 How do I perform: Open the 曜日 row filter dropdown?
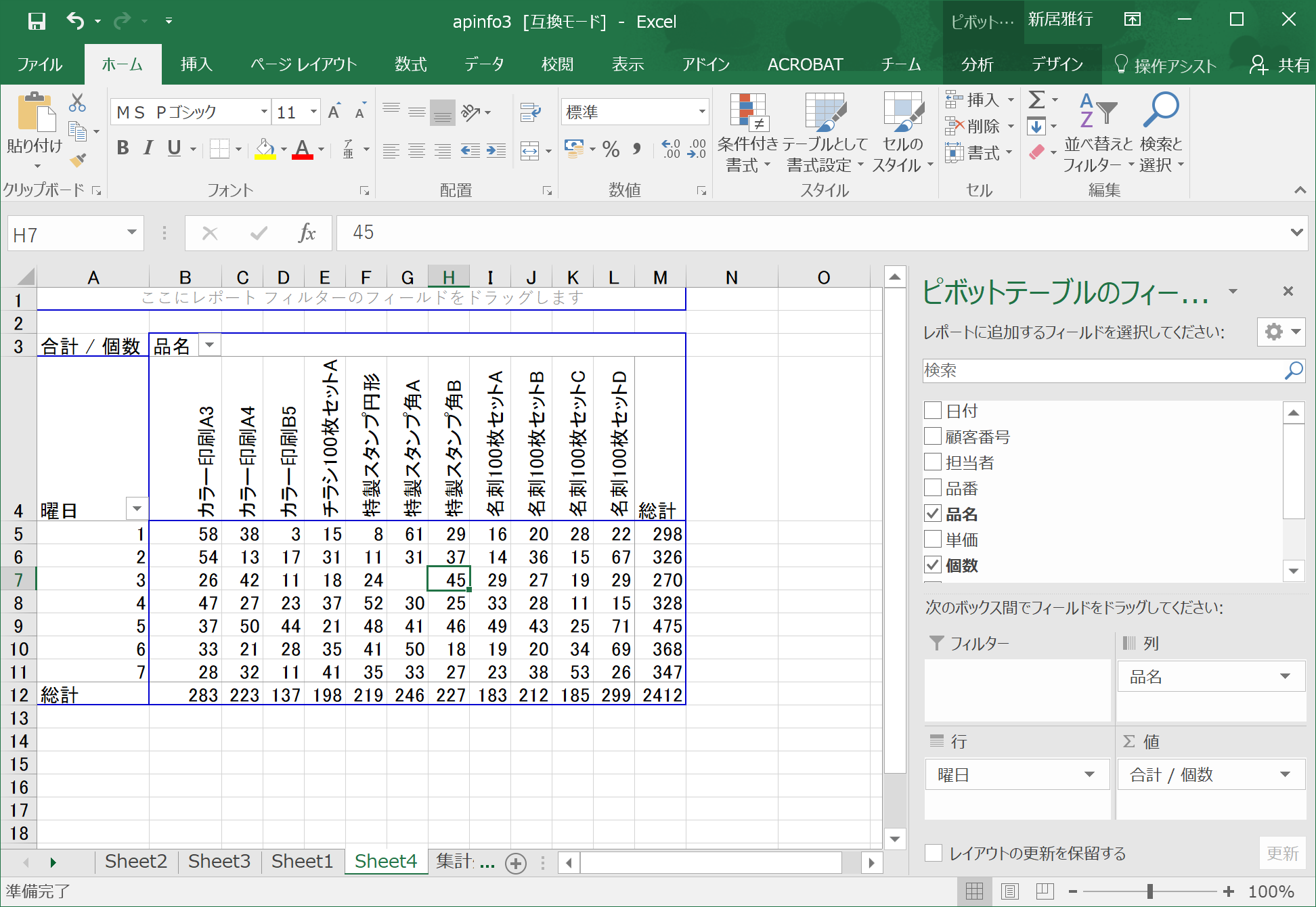click(x=137, y=509)
